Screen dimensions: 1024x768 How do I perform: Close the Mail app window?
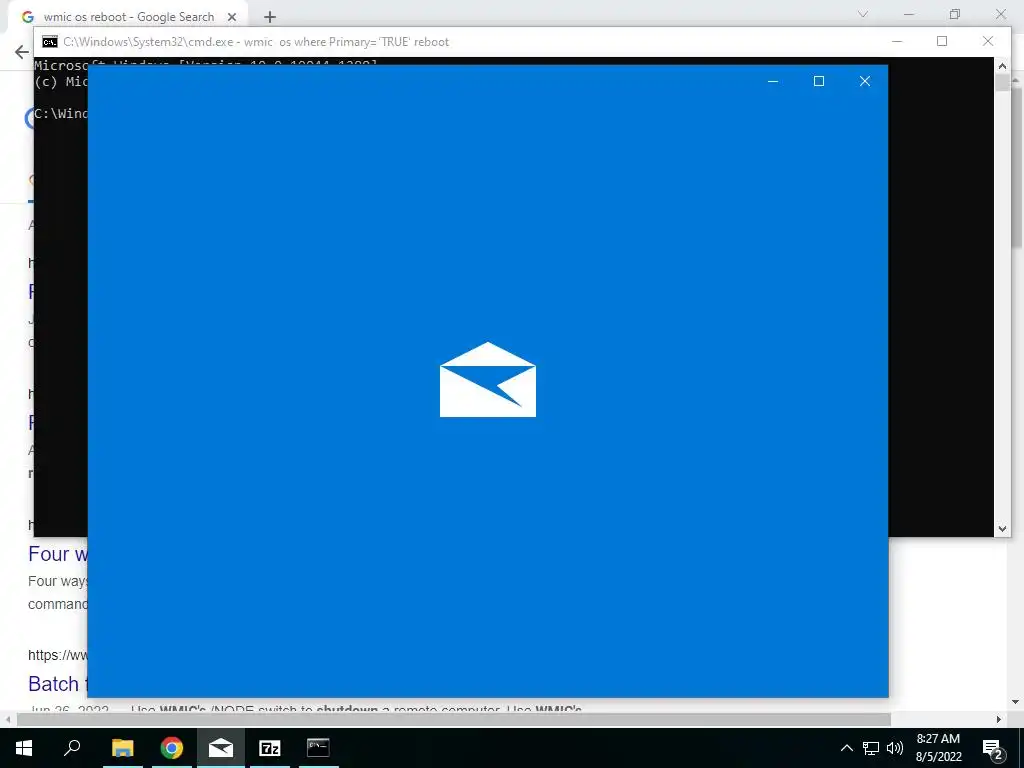point(865,81)
